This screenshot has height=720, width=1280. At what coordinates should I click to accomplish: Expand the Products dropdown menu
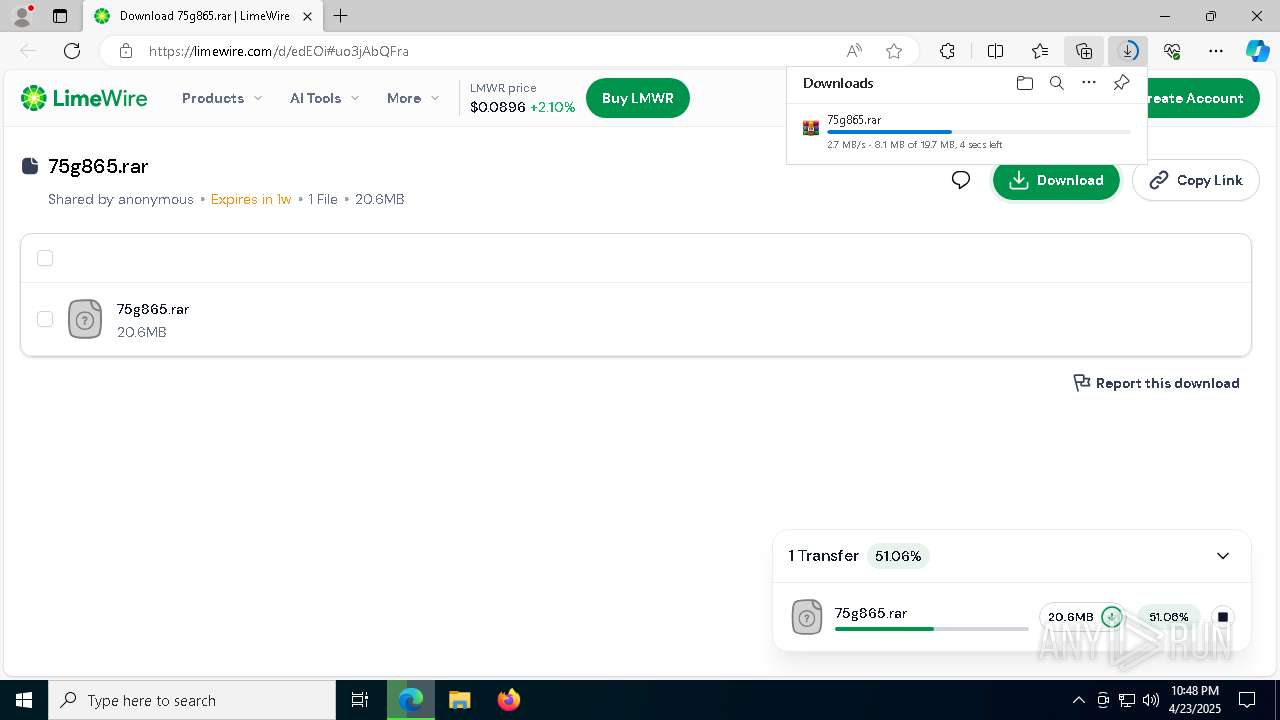[x=222, y=98]
